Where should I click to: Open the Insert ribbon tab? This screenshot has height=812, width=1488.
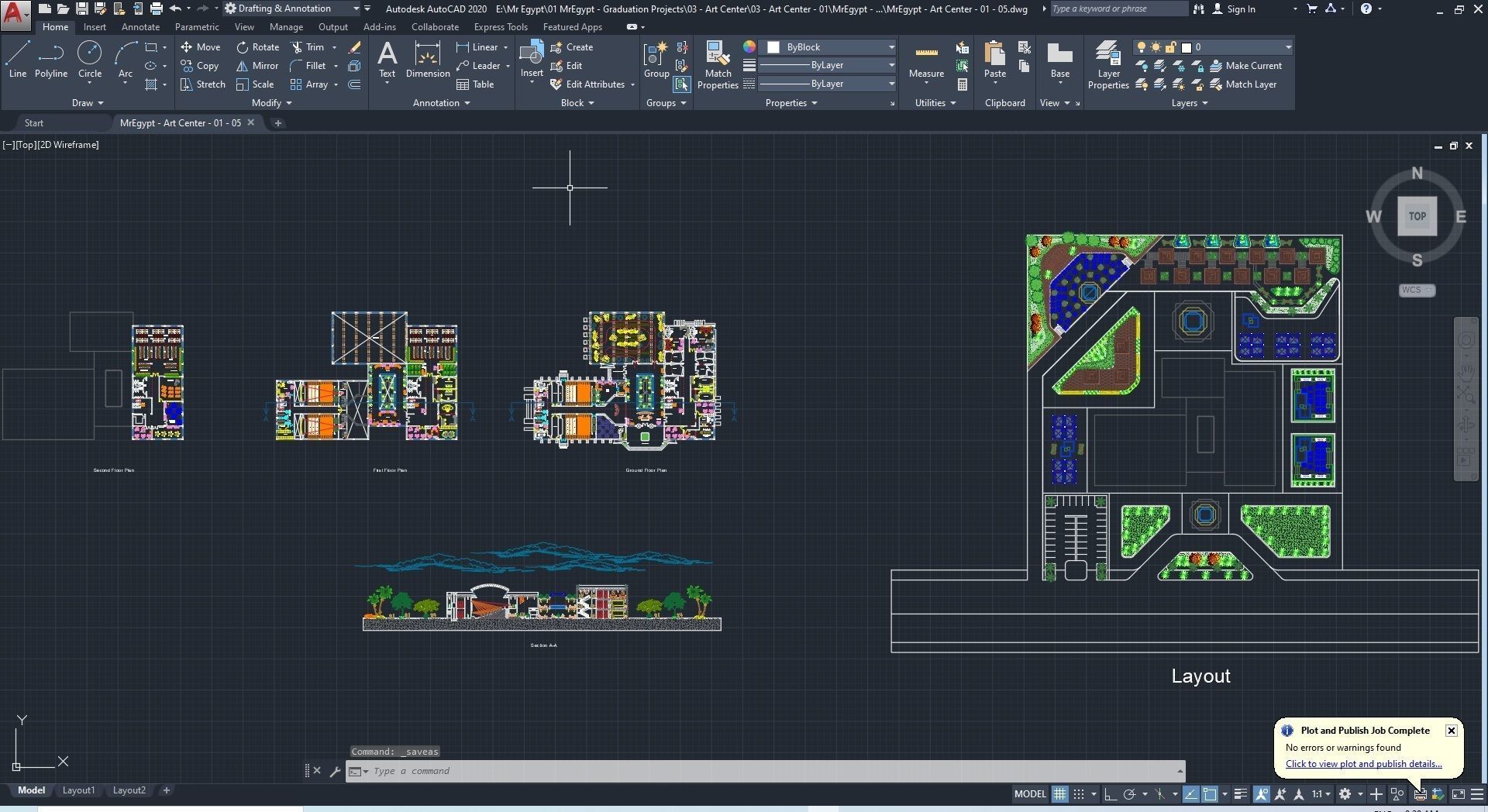tap(95, 27)
